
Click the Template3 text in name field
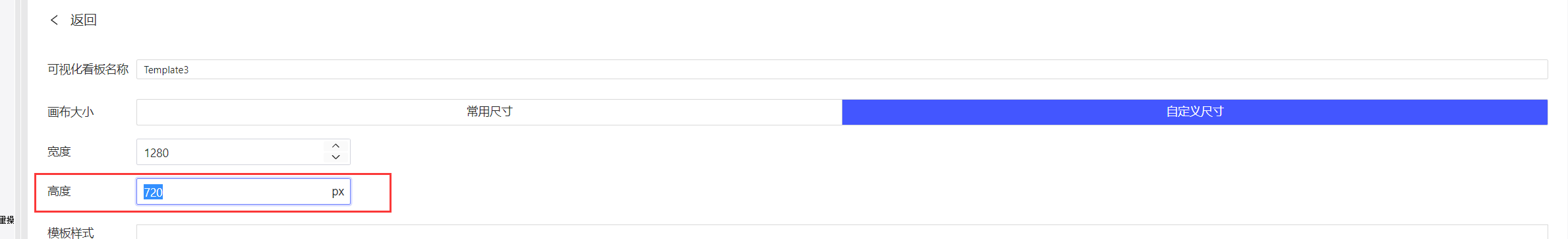point(166,70)
